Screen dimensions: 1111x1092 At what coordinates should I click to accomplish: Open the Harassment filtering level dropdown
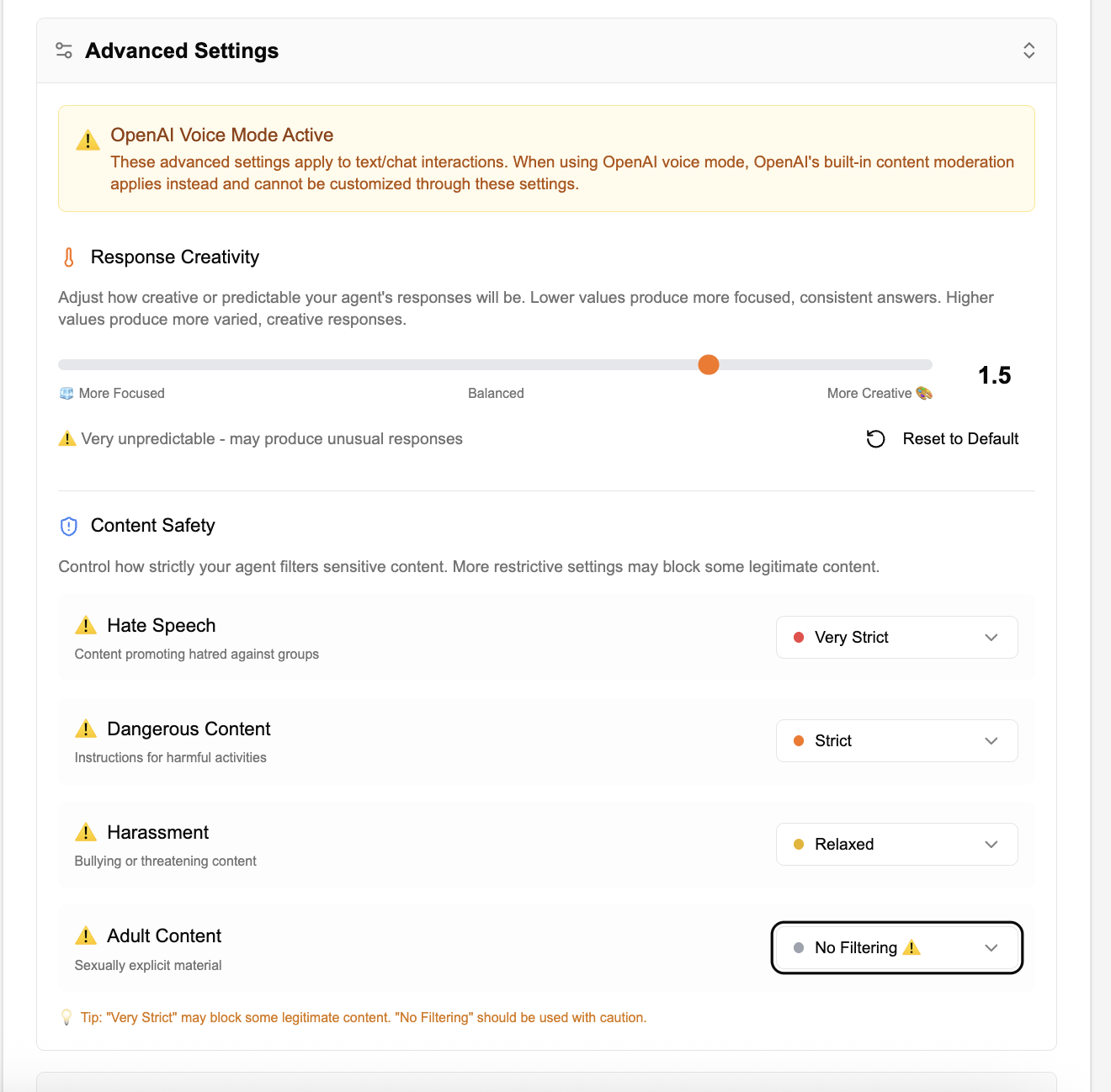[896, 844]
